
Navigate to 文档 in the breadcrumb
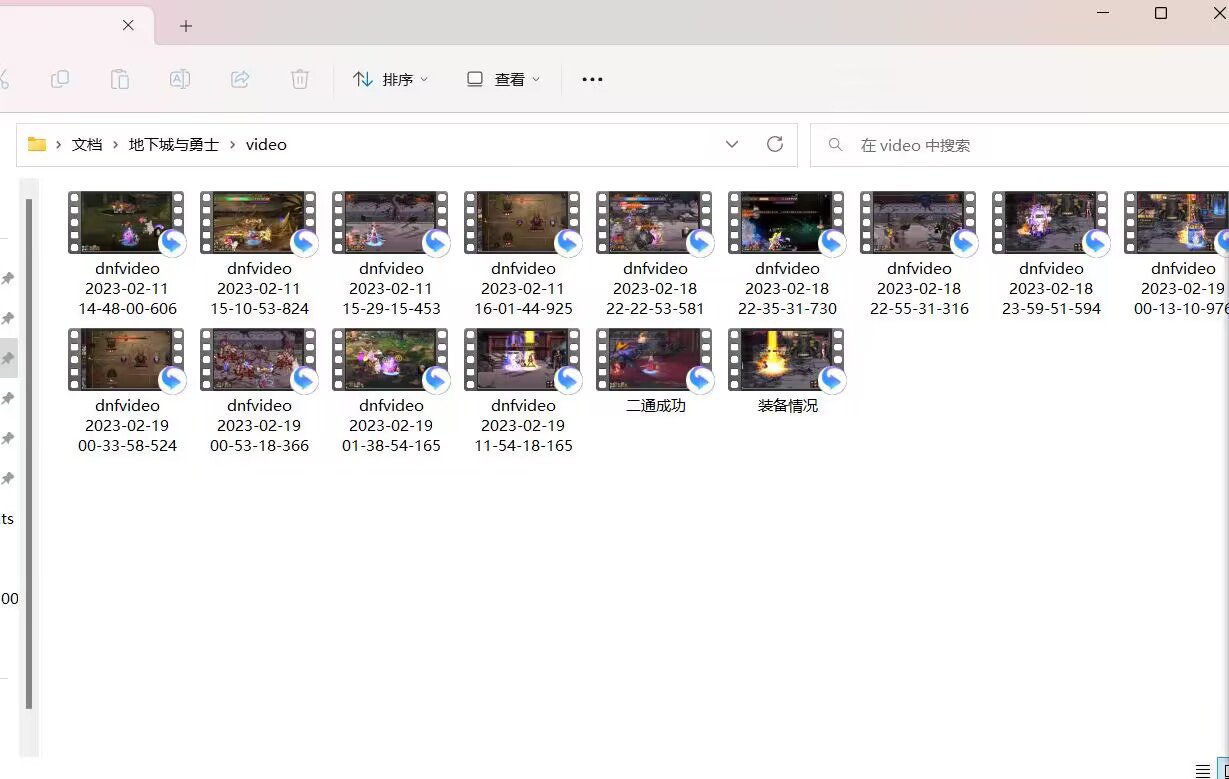click(x=87, y=144)
